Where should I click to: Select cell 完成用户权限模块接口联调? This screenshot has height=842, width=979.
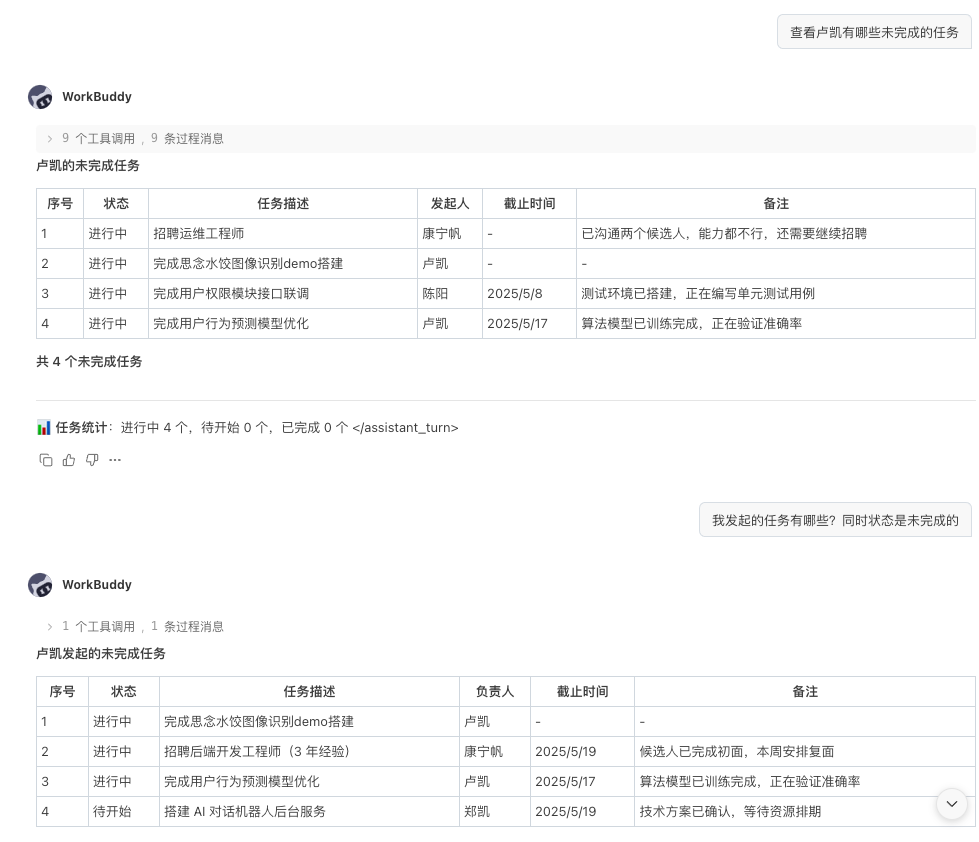coord(283,293)
